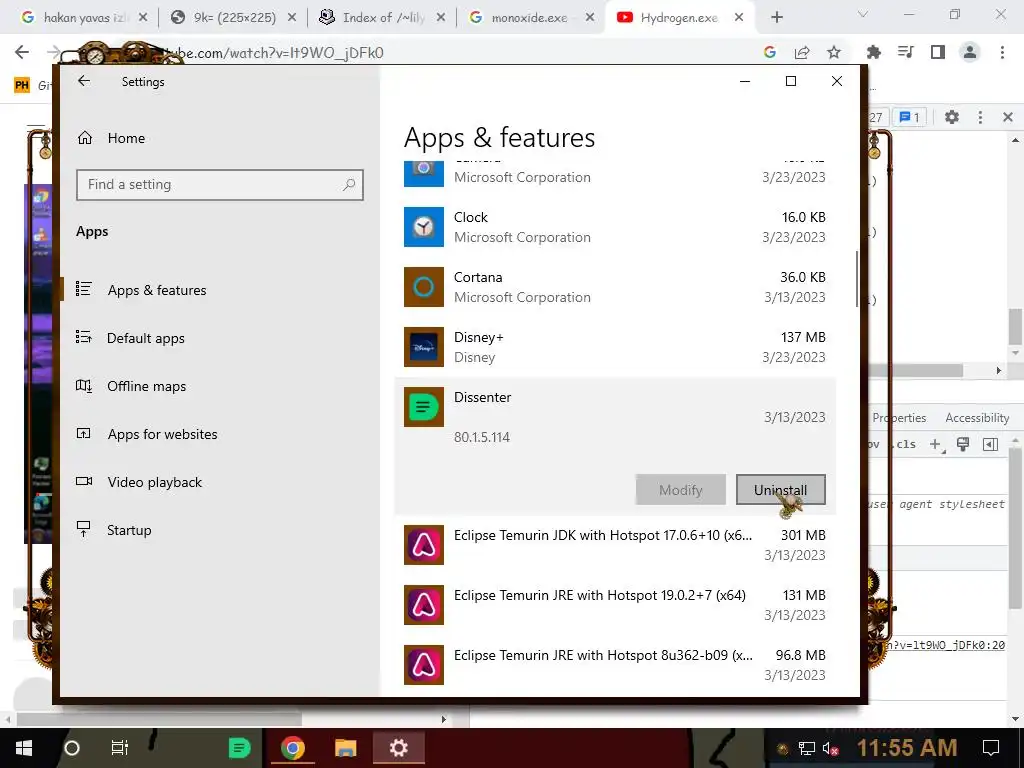Screen dimensions: 1024x768
Task: Select the Disney+ app icon
Action: click(424, 347)
